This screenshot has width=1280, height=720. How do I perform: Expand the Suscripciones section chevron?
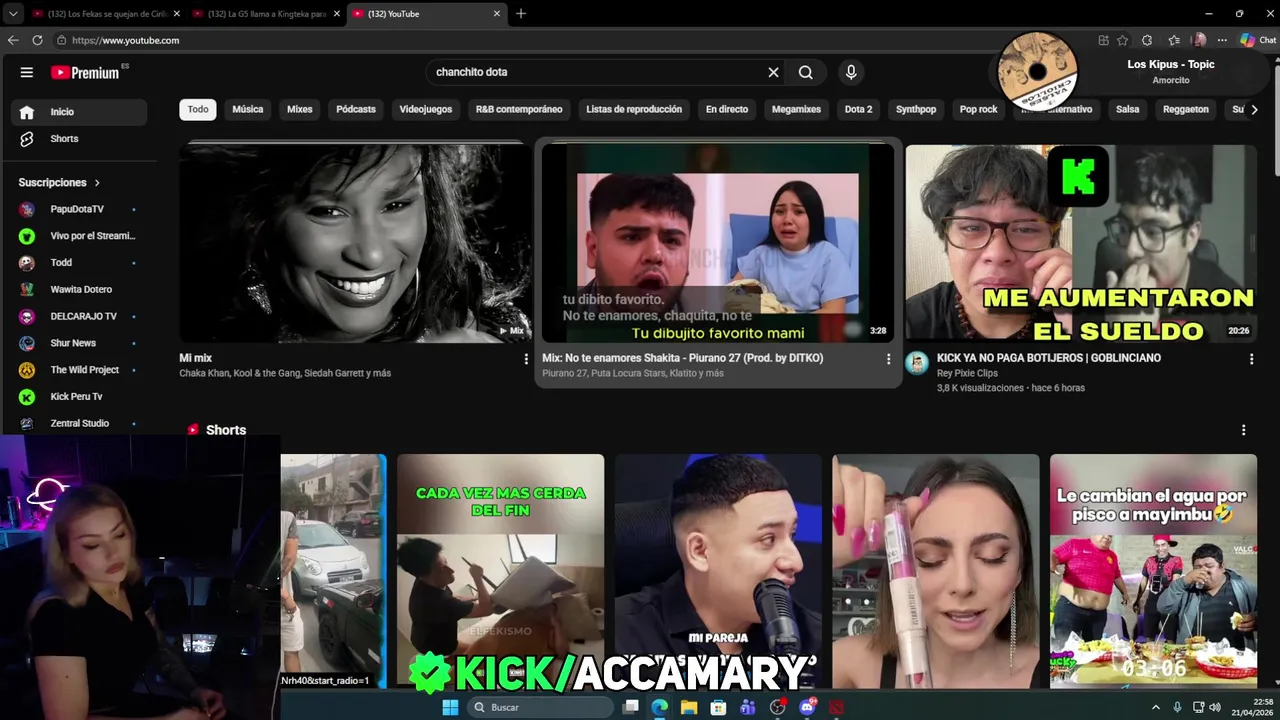(x=97, y=183)
